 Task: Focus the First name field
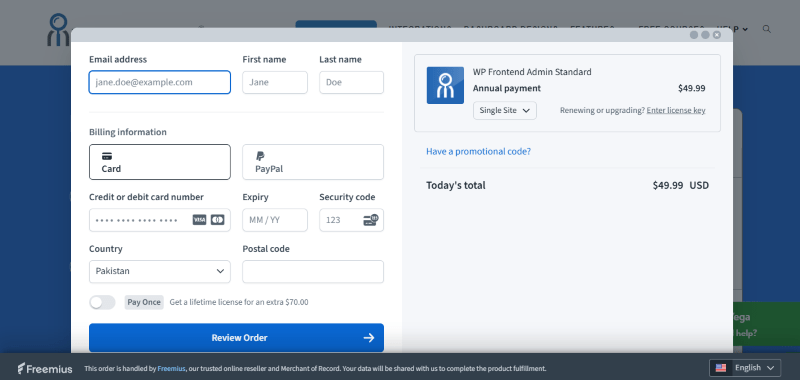coord(275,82)
